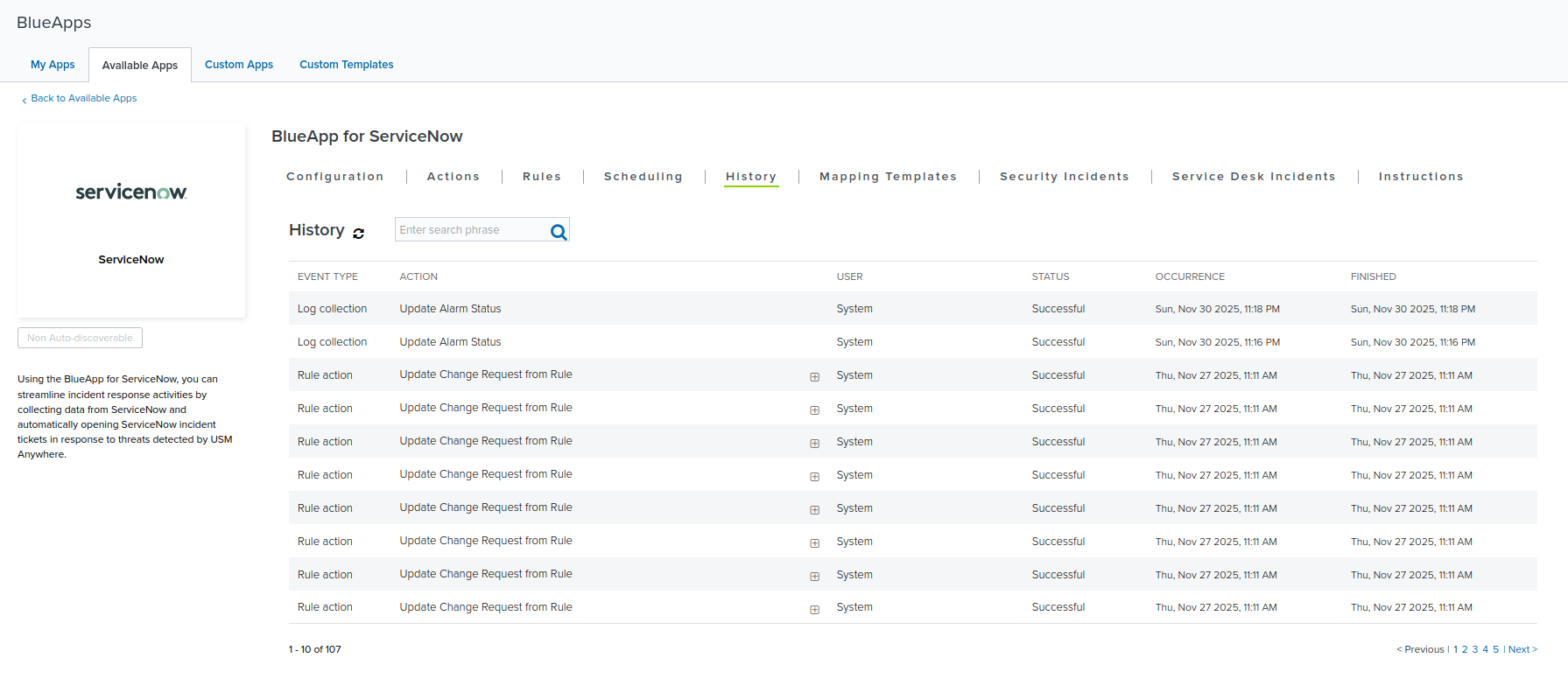Open the Instructions section

click(x=1421, y=177)
